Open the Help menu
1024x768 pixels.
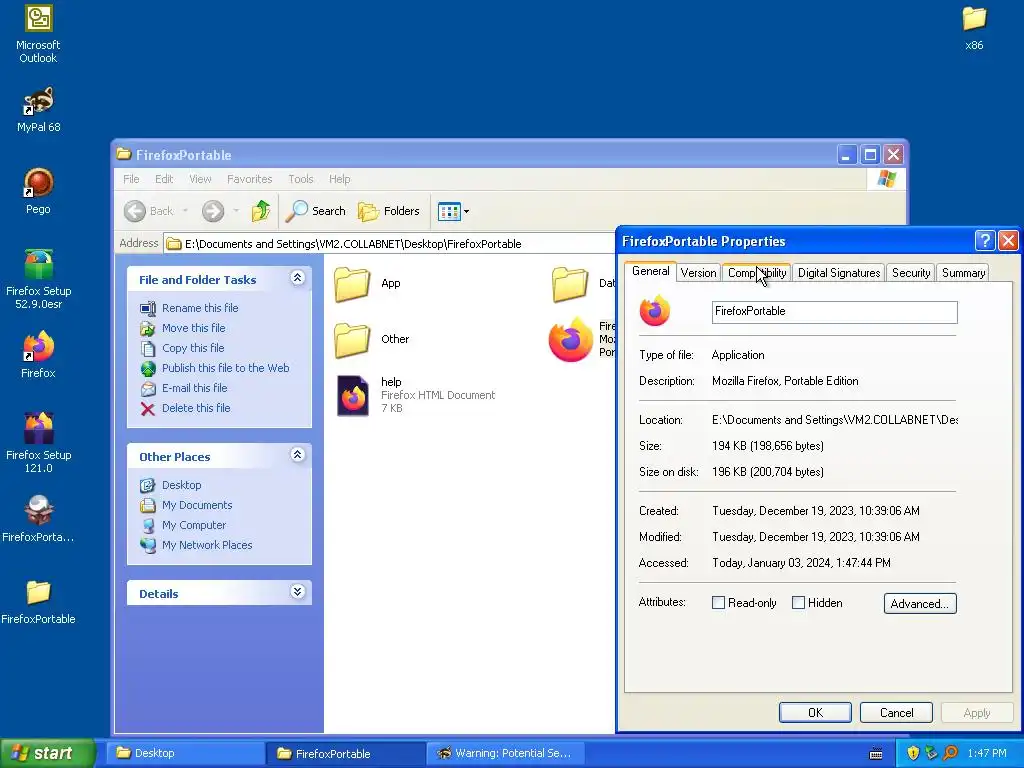339,179
